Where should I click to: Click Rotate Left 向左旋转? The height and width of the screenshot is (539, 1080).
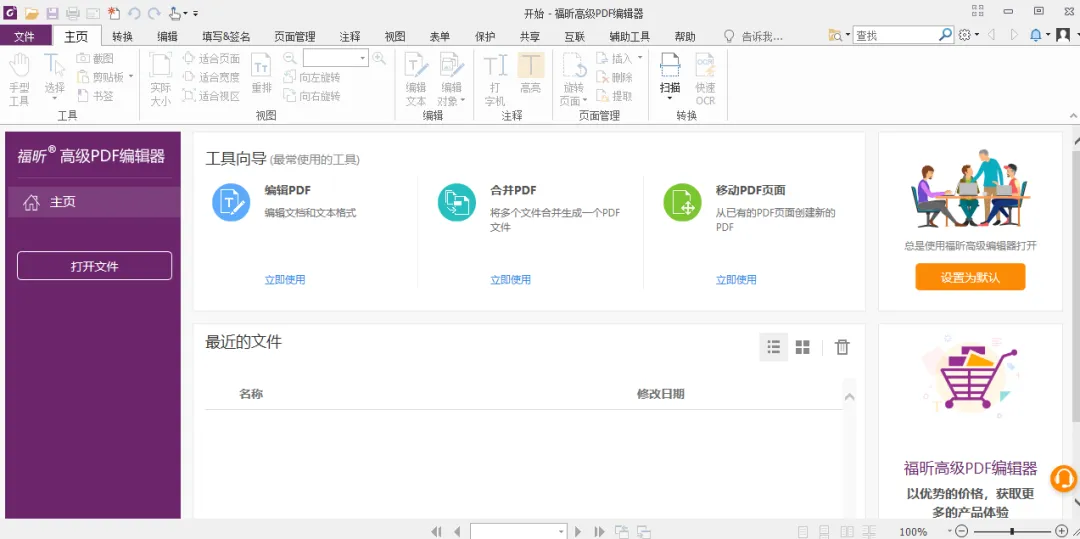[311, 77]
